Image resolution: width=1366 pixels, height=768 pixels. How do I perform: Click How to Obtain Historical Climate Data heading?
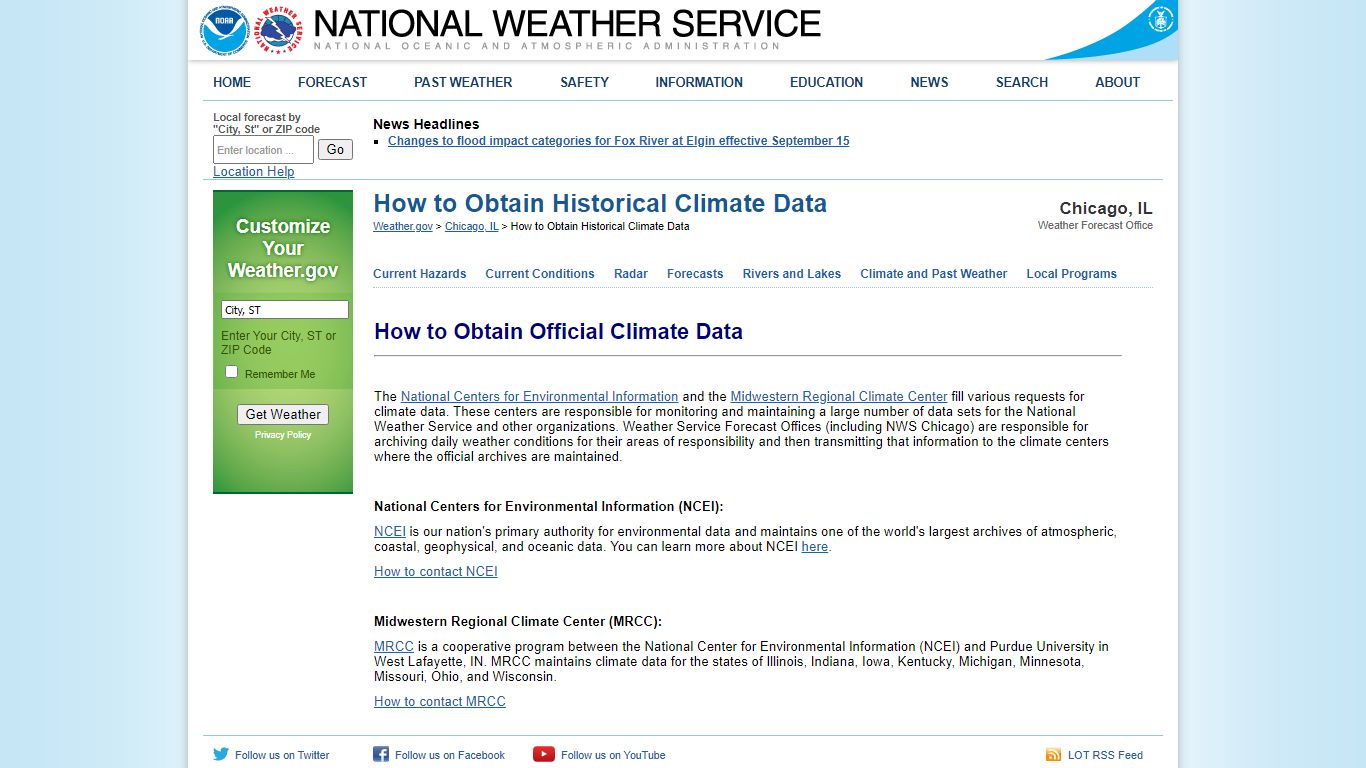pos(600,203)
